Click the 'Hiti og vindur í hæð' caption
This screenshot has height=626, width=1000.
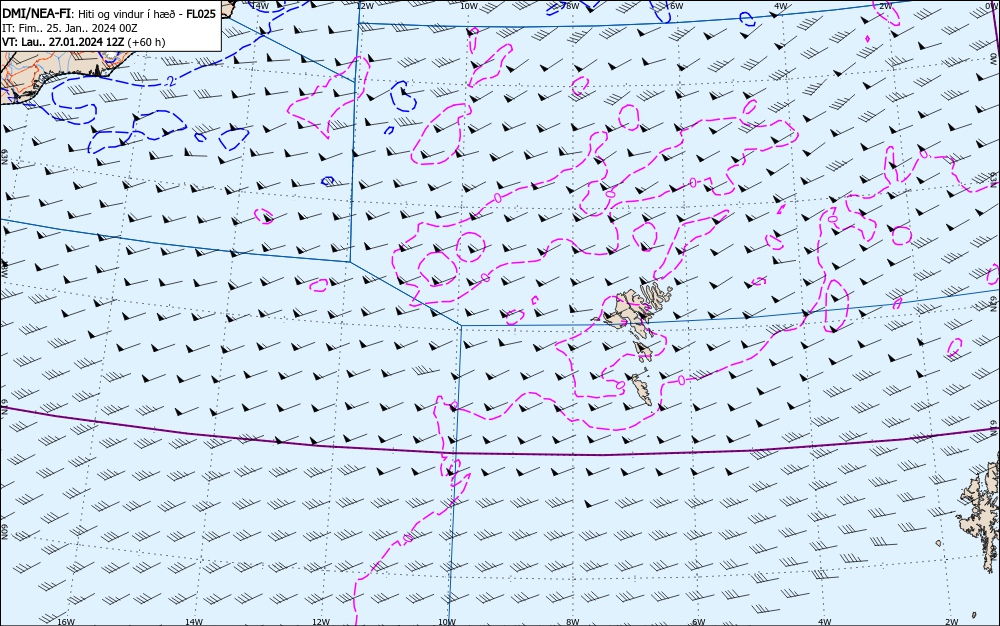tap(129, 15)
